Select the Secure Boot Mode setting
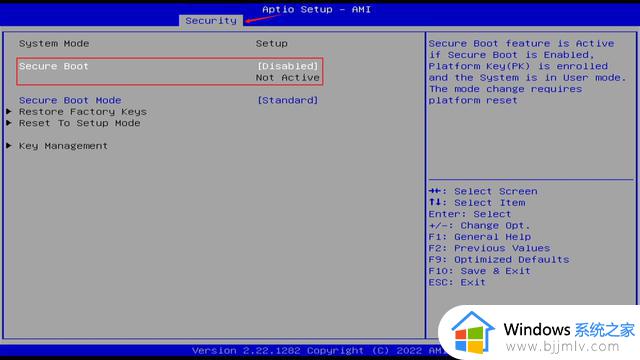 [70, 100]
